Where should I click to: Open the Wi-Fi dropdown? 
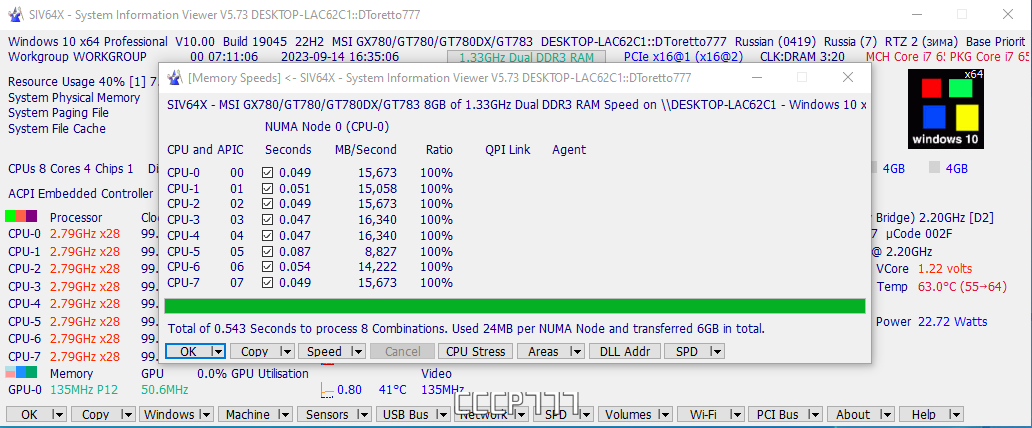[738, 415]
